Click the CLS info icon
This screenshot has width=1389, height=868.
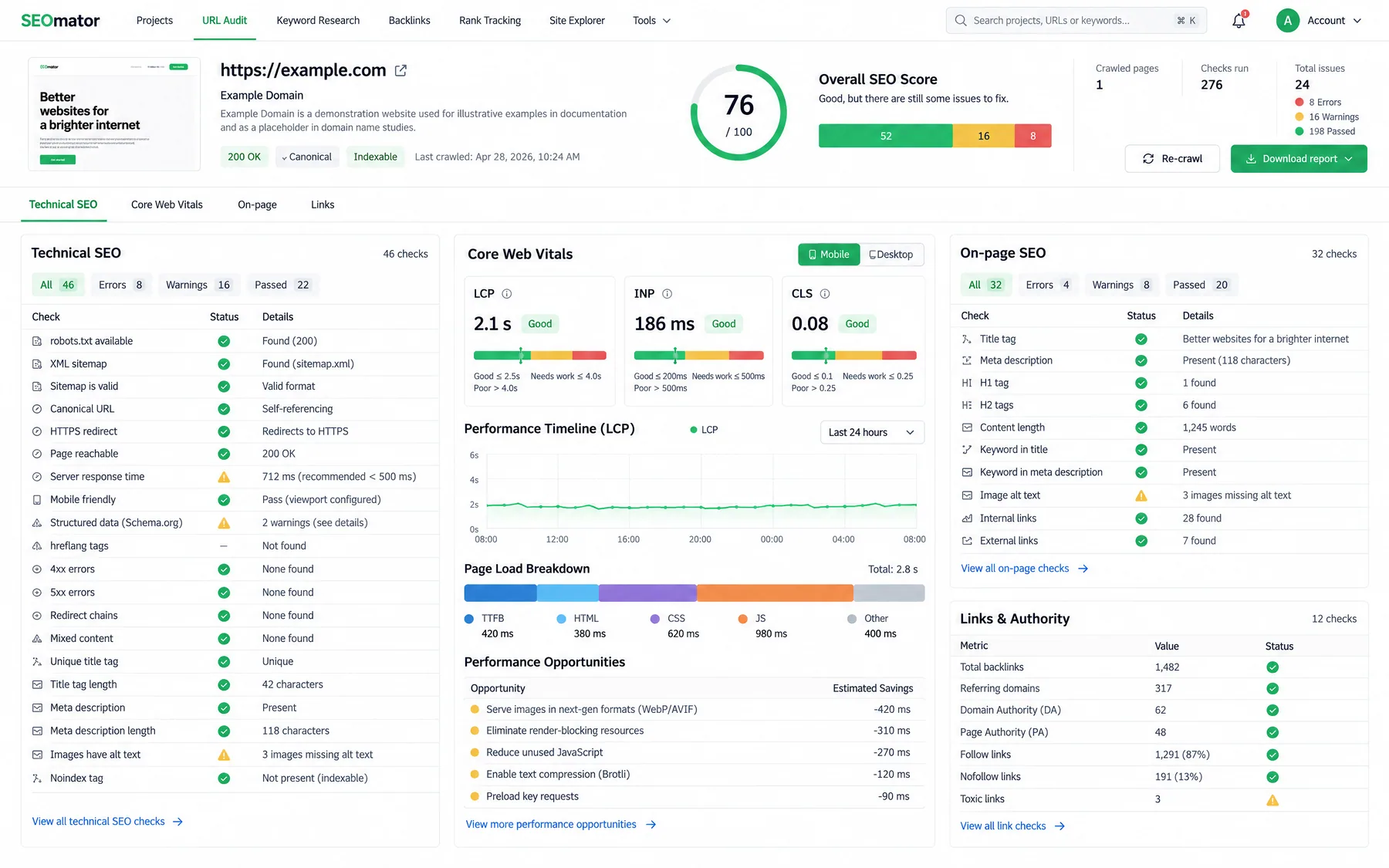[825, 294]
